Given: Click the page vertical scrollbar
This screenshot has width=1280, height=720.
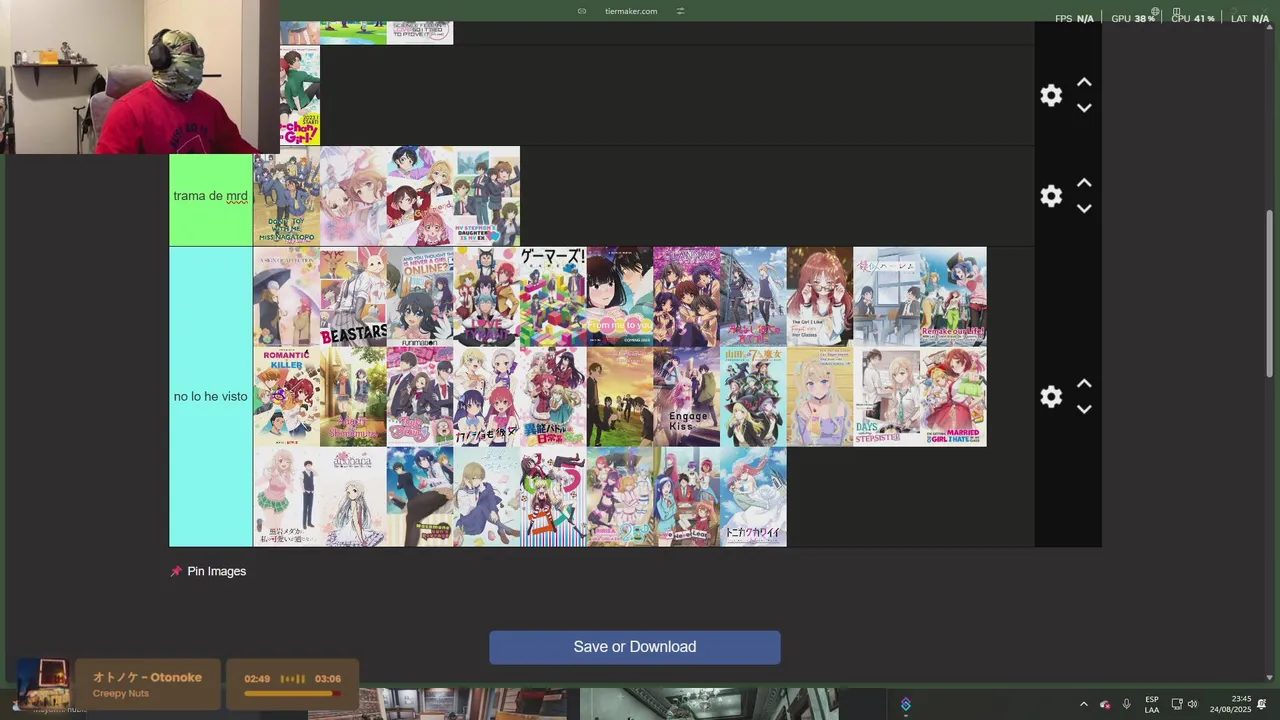Looking at the screenshot, I should click(x=1271, y=294).
